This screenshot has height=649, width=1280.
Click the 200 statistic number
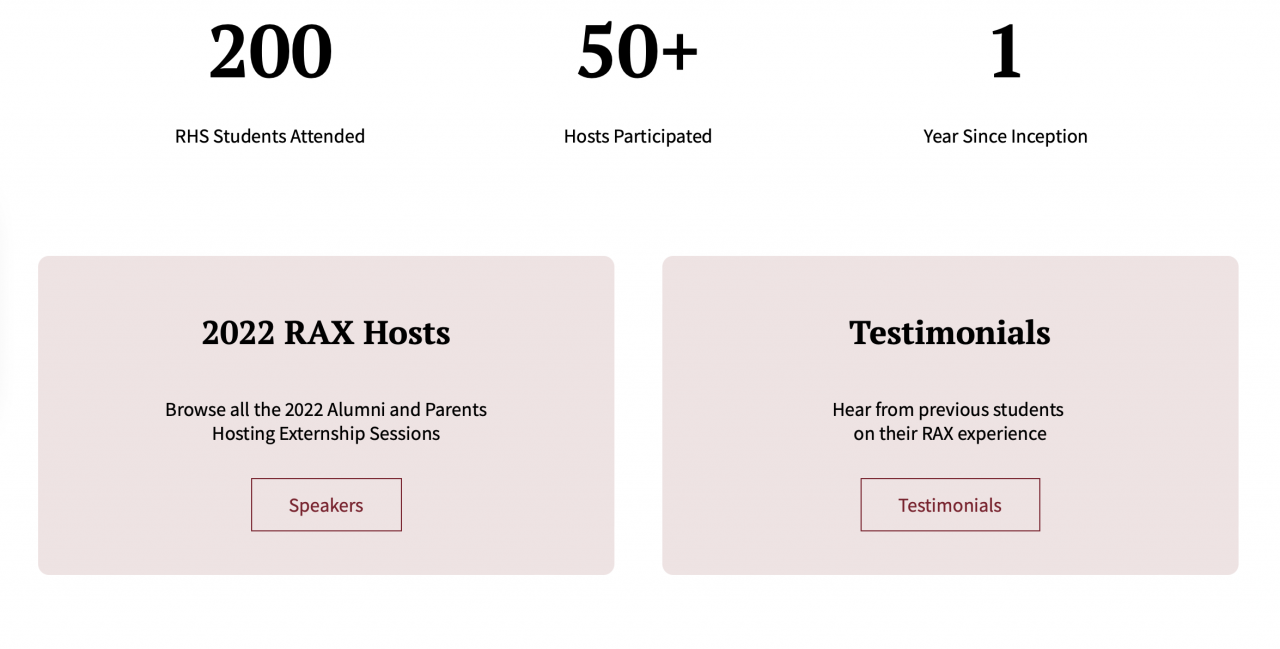270,52
